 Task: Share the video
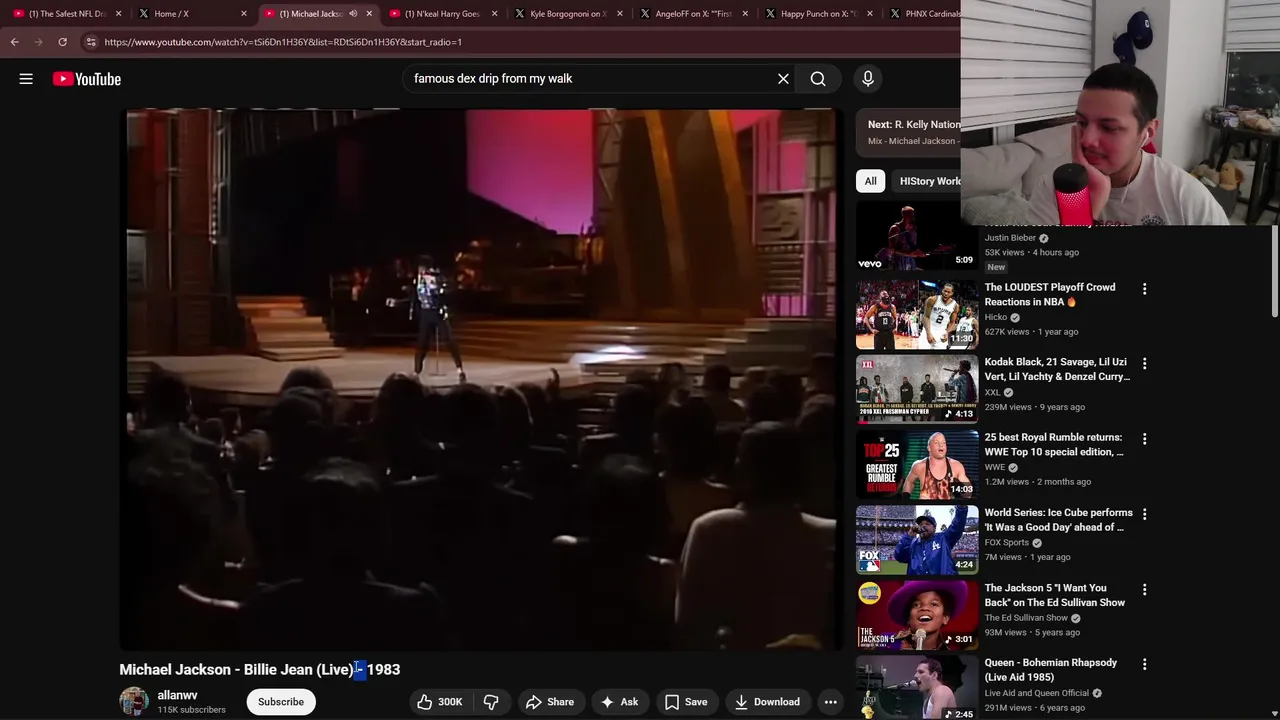(x=550, y=702)
